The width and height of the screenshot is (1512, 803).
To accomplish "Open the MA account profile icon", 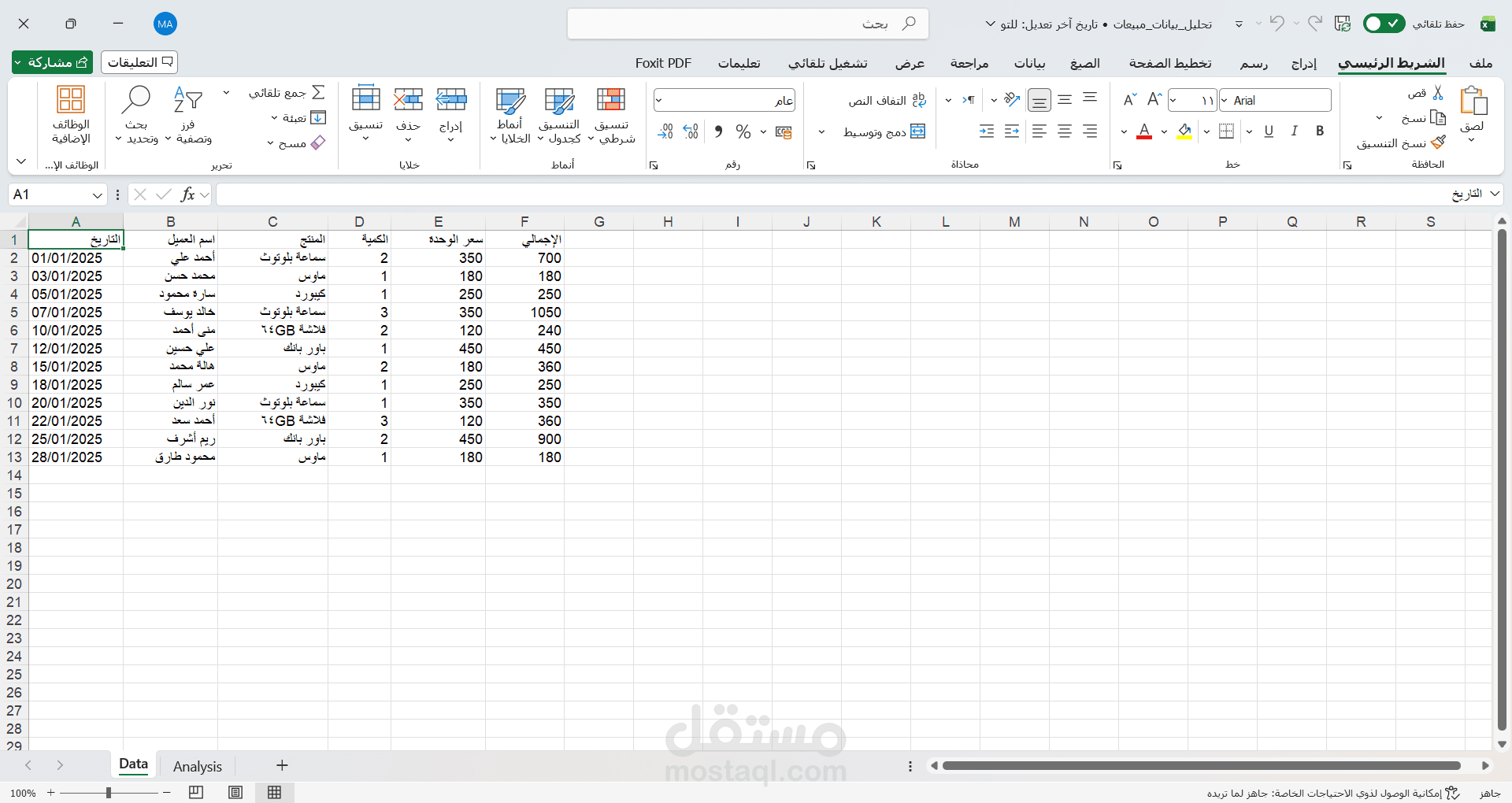I will [x=165, y=24].
